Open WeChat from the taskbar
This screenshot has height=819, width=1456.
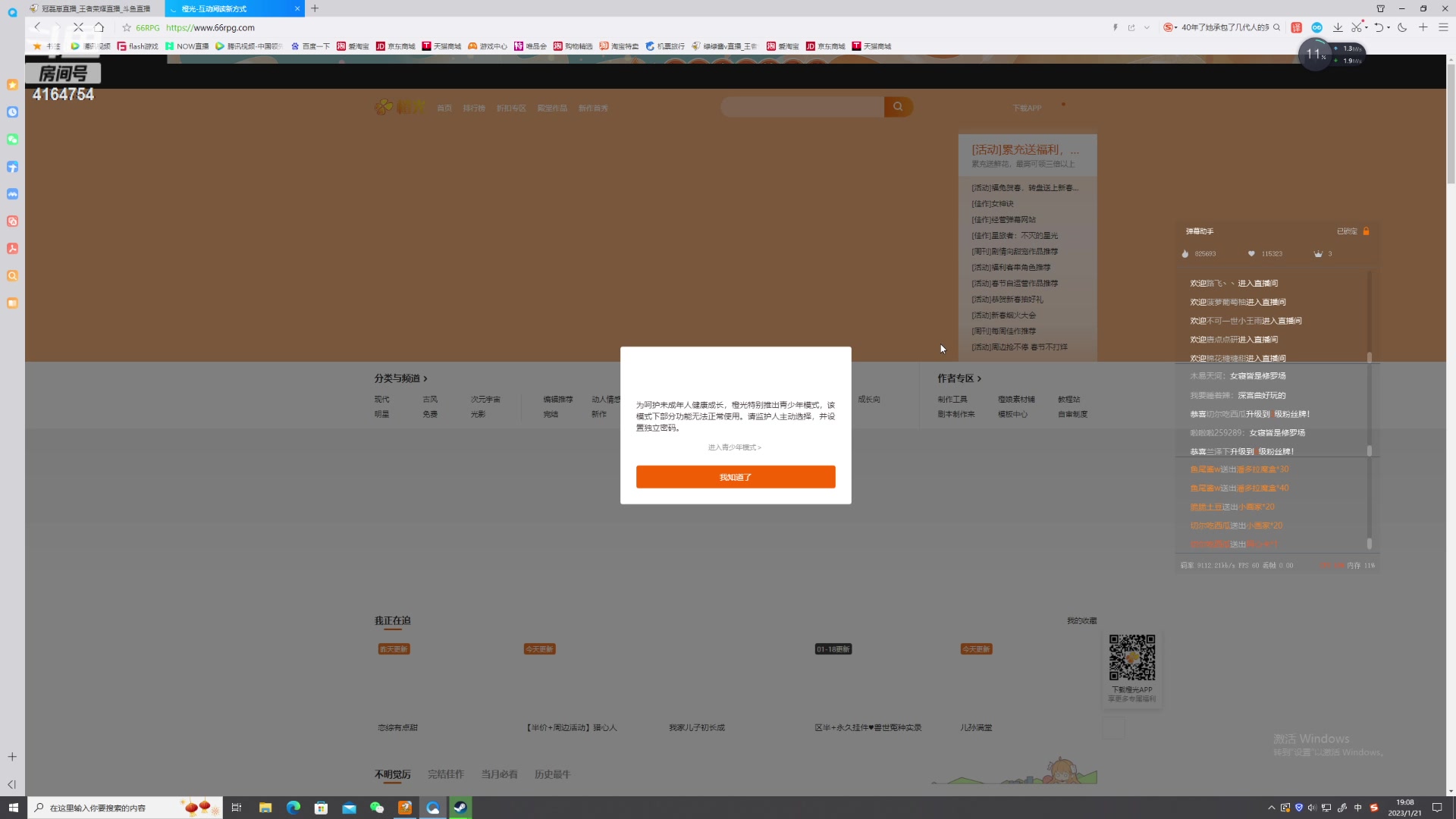pyautogui.click(x=377, y=808)
